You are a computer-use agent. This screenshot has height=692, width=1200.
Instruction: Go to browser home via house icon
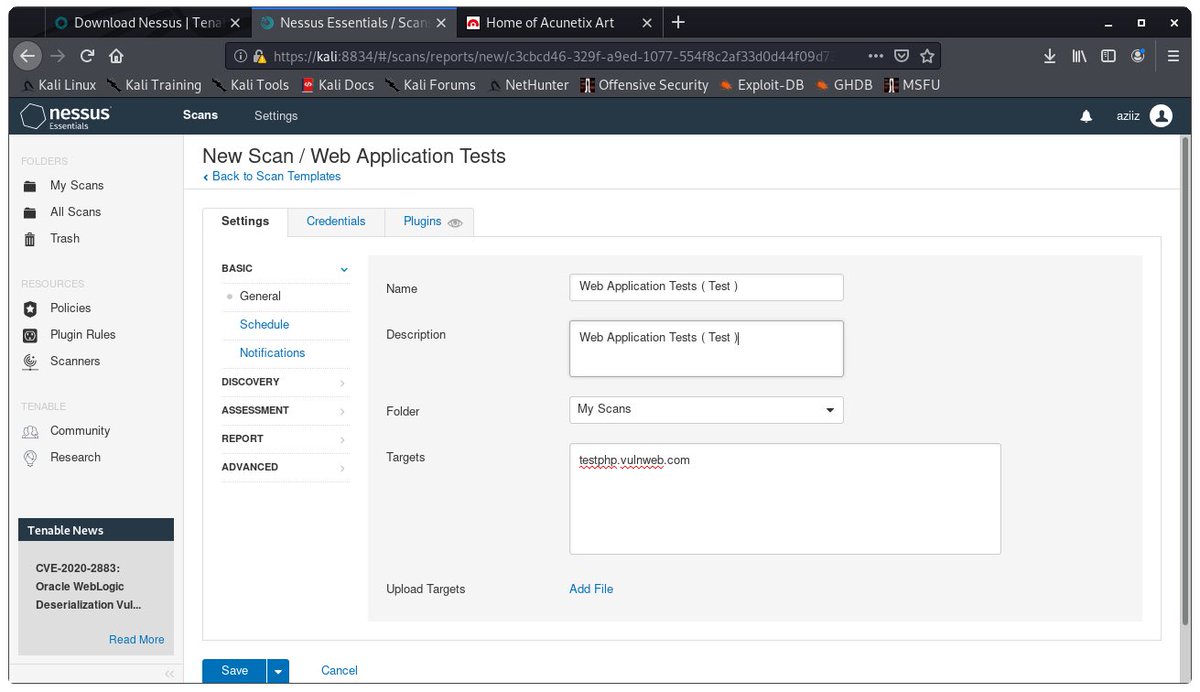pyautogui.click(x=116, y=56)
